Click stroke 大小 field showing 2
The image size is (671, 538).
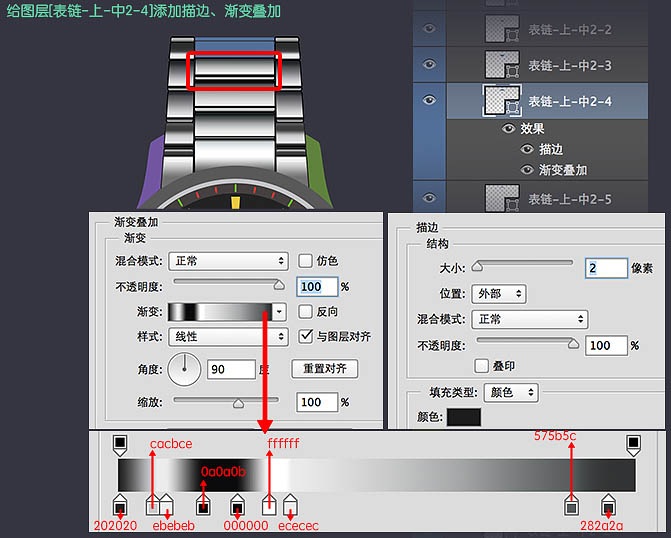click(x=606, y=268)
